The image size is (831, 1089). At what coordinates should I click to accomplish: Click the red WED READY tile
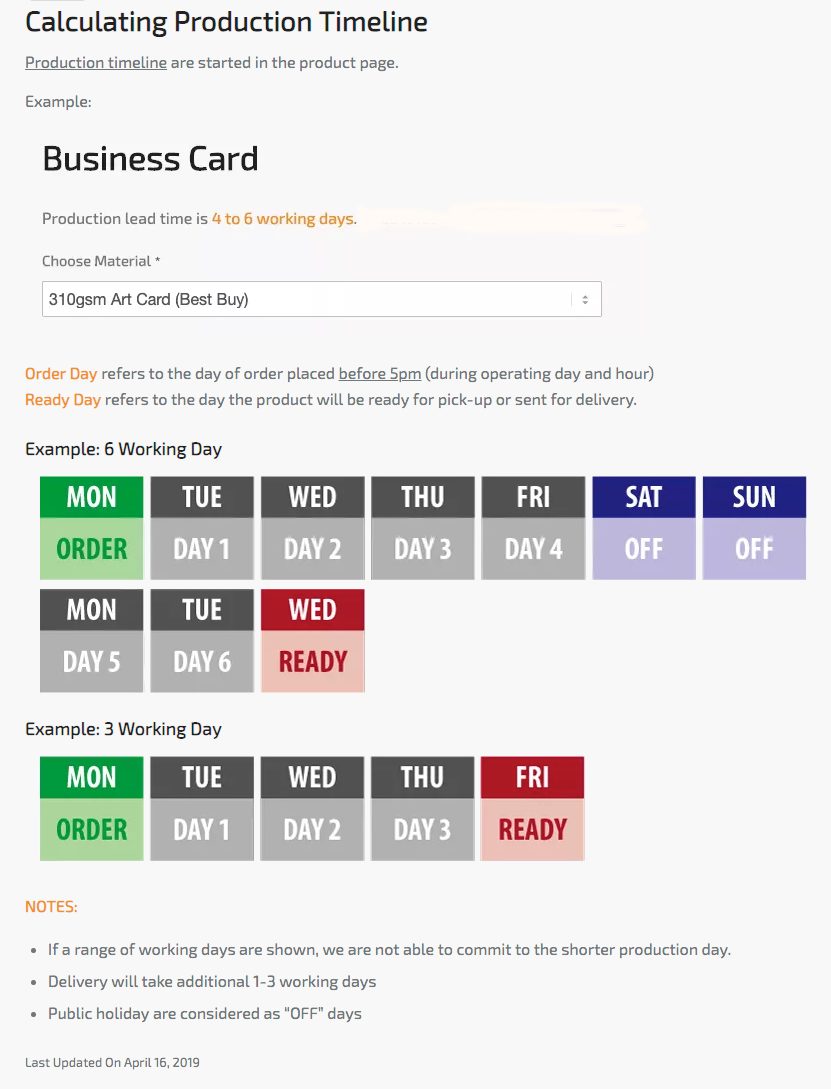(312, 640)
